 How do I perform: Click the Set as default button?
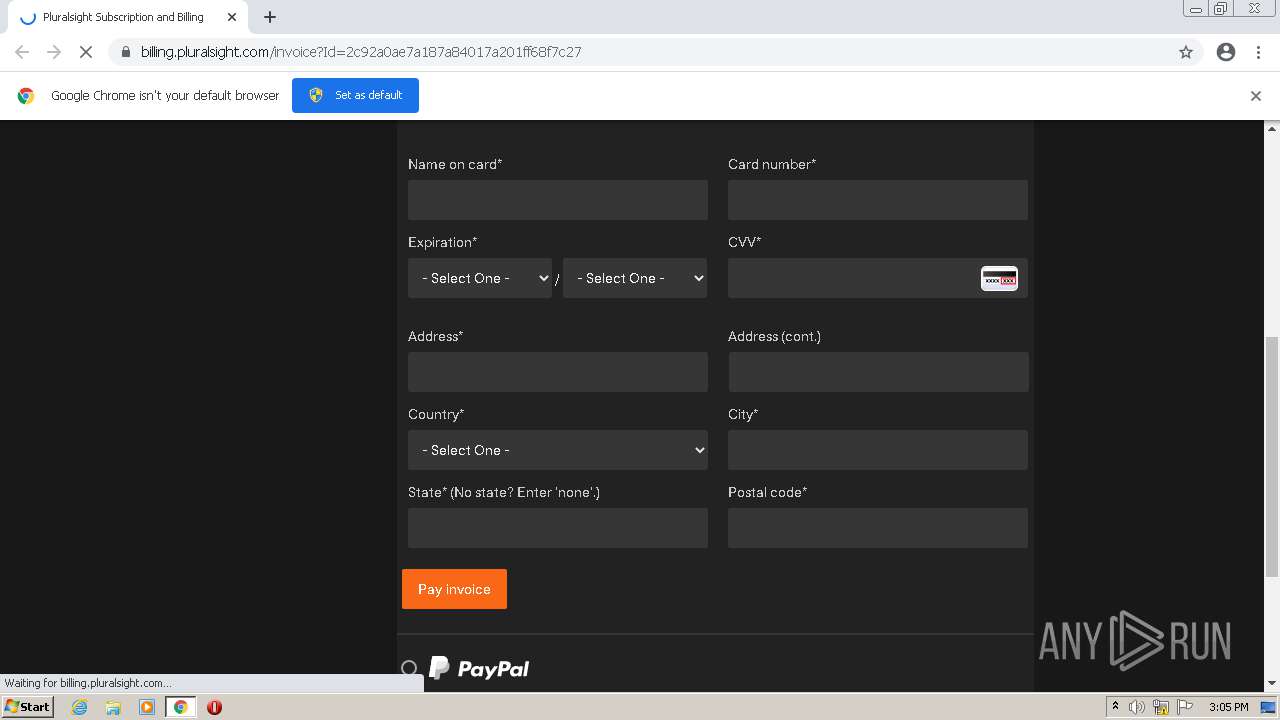355,95
